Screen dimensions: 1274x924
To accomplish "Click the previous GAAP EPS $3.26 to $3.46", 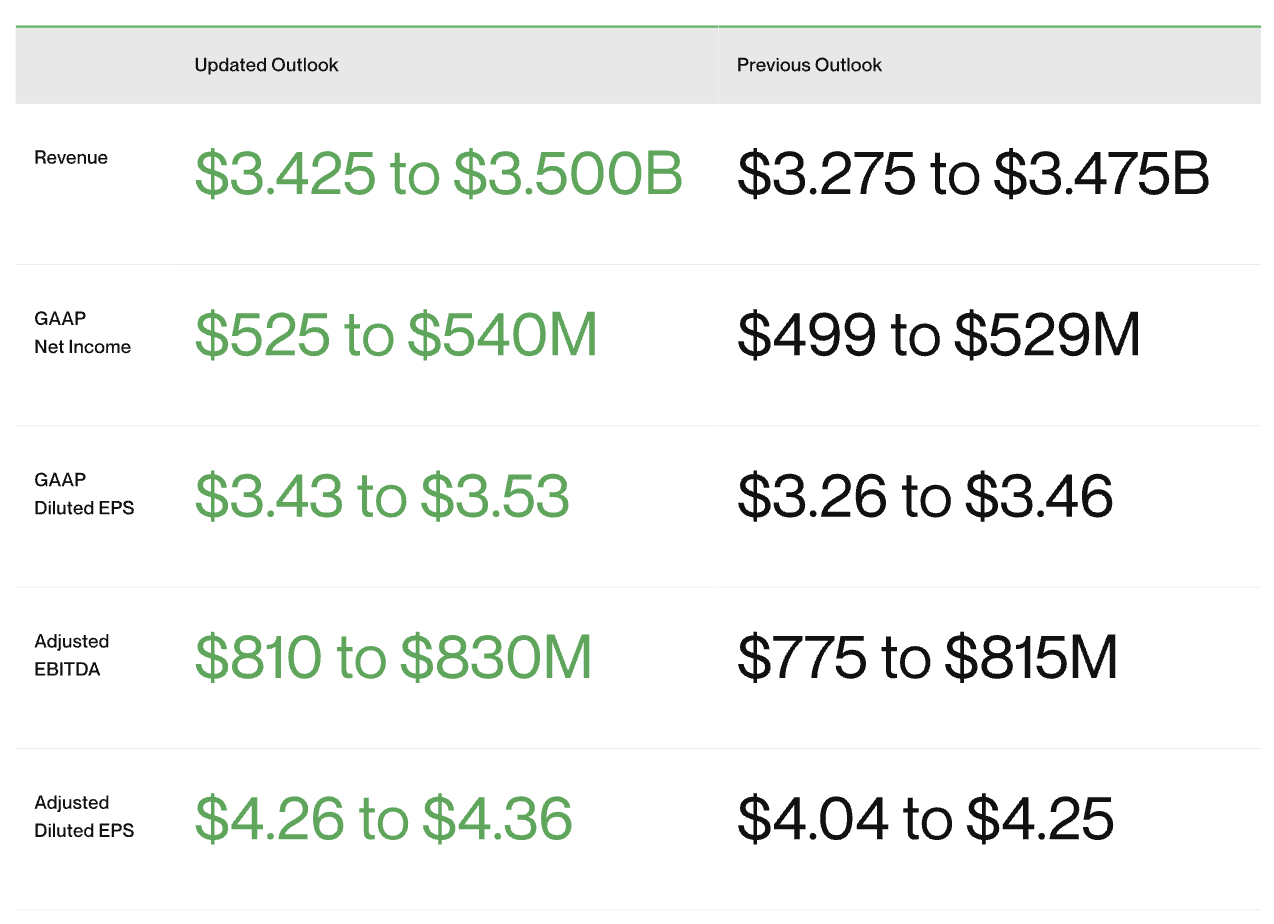I will click(925, 496).
